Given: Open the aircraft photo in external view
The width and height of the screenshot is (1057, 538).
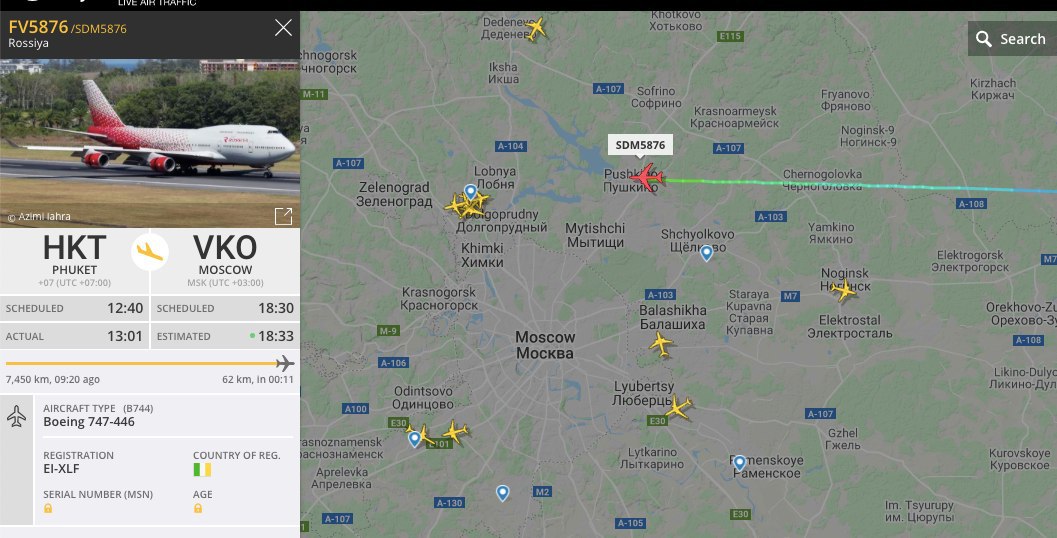Looking at the screenshot, I should [x=283, y=216].
